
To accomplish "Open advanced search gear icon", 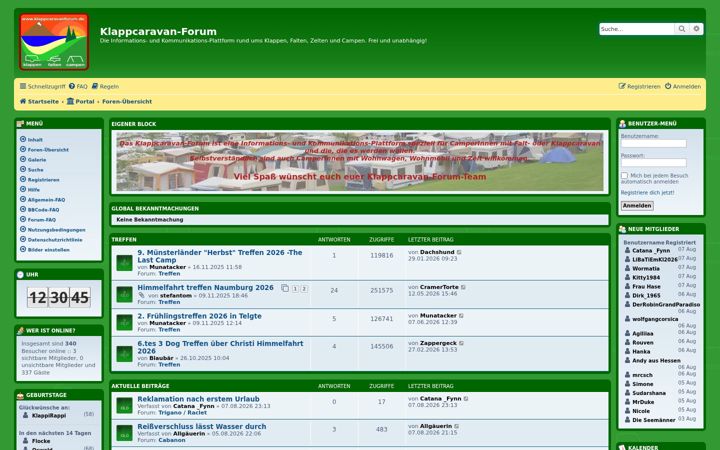I will pyautogui.click(x=696, y=29).
